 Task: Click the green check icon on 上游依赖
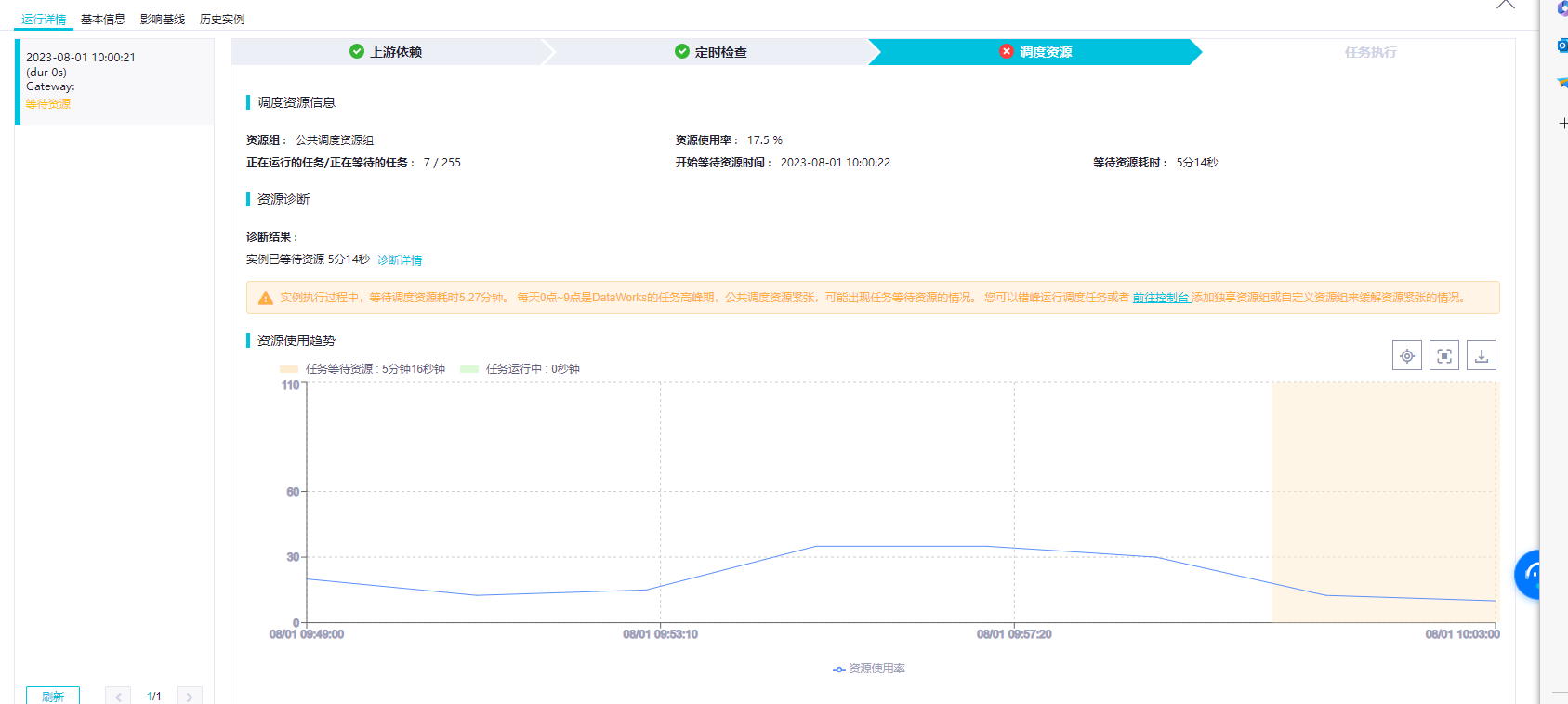[357, 51]
